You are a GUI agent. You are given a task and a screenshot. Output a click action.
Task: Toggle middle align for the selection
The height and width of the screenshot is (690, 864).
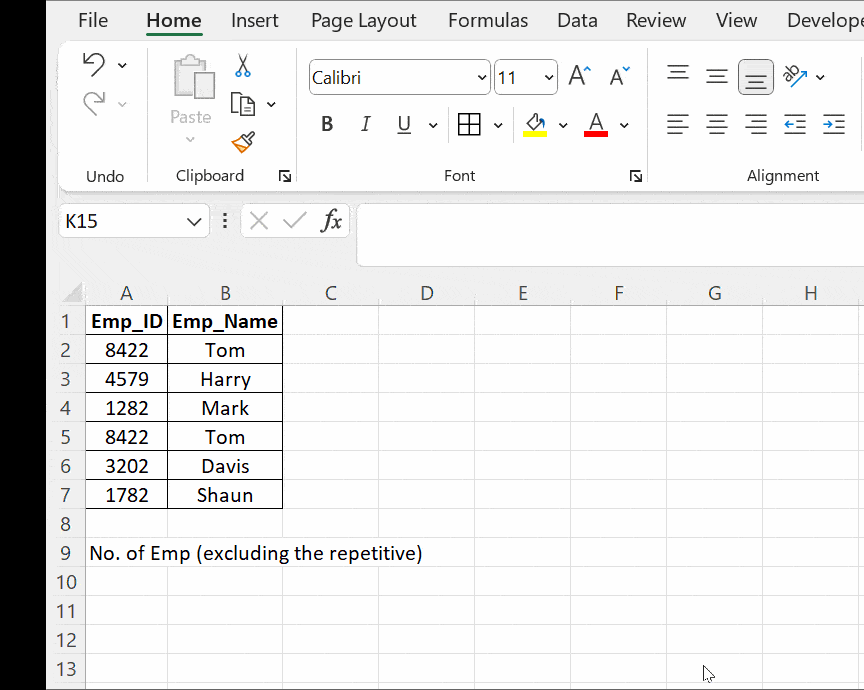point(716,75)
